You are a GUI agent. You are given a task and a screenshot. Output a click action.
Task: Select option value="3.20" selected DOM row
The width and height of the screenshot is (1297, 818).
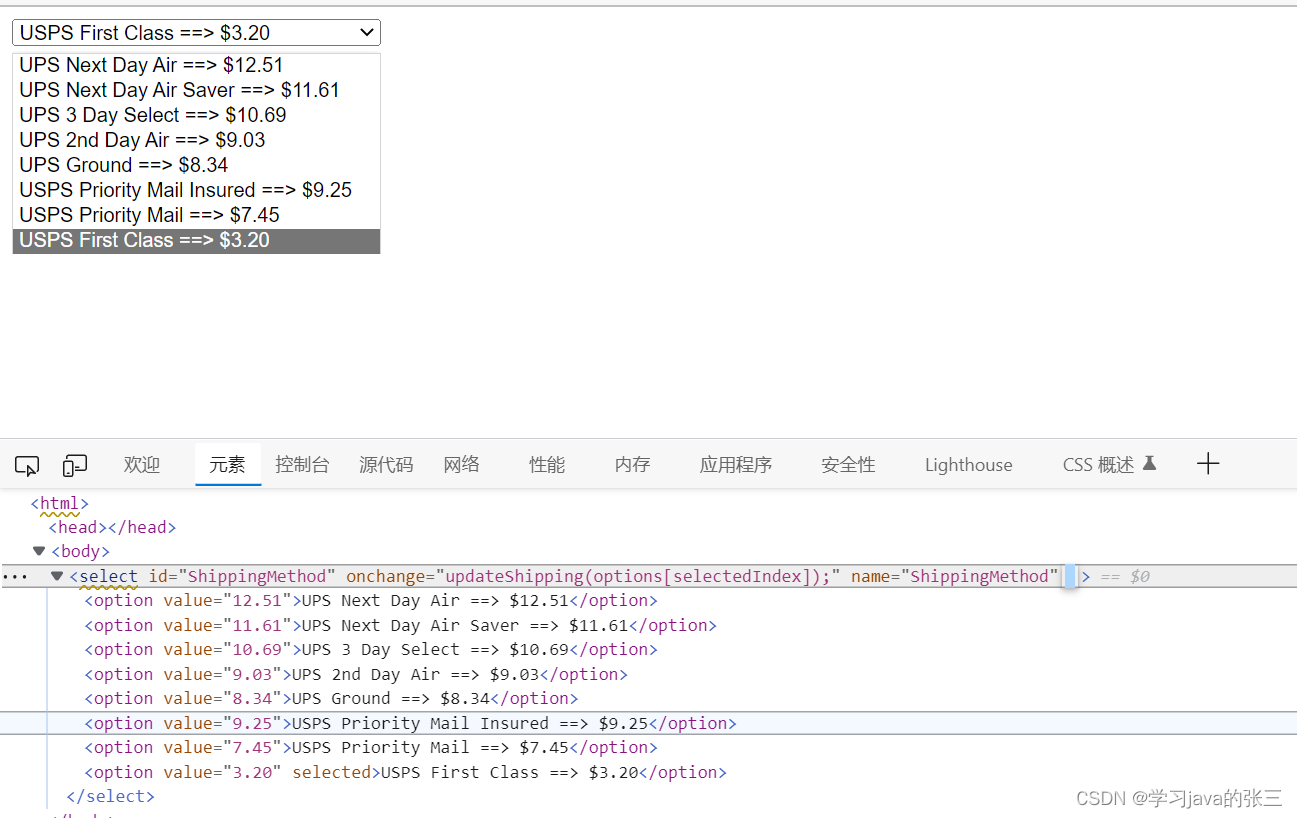coord(406,773)
